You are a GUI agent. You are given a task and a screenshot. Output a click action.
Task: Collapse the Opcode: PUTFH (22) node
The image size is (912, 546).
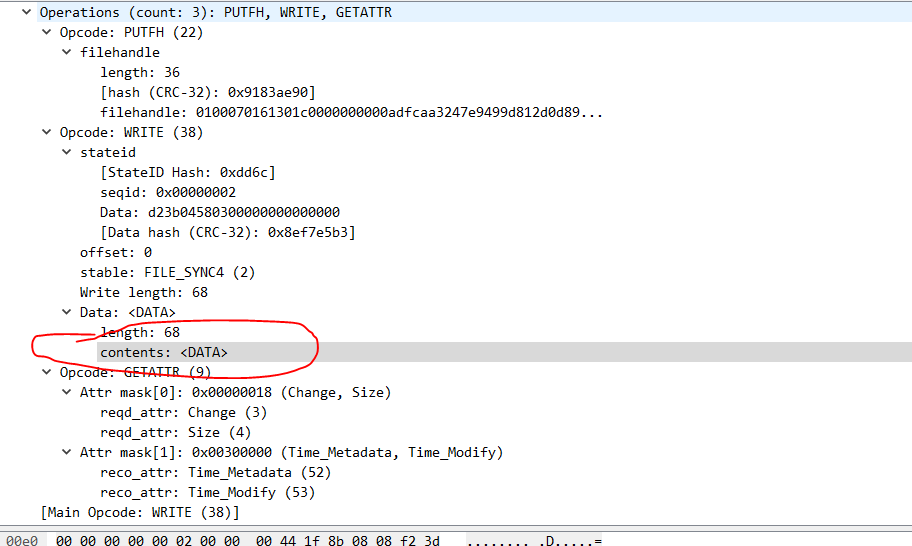point(47,32)
